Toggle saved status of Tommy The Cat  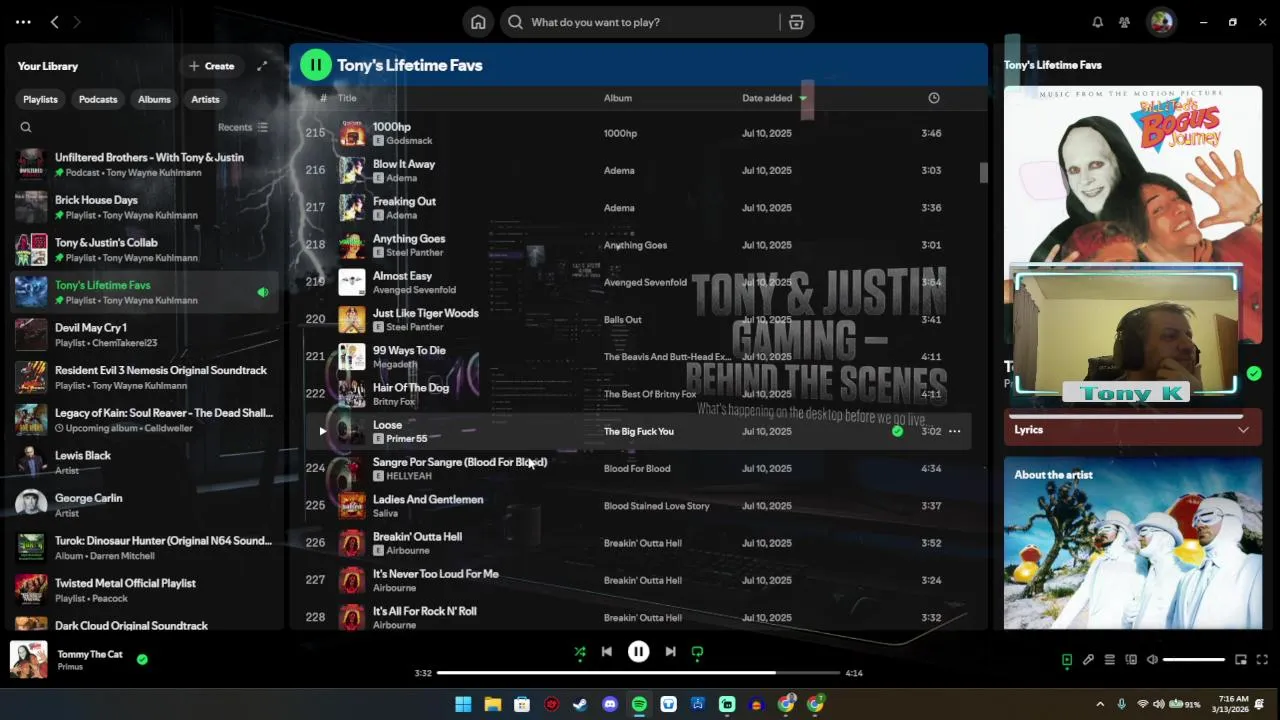point(142,659)
